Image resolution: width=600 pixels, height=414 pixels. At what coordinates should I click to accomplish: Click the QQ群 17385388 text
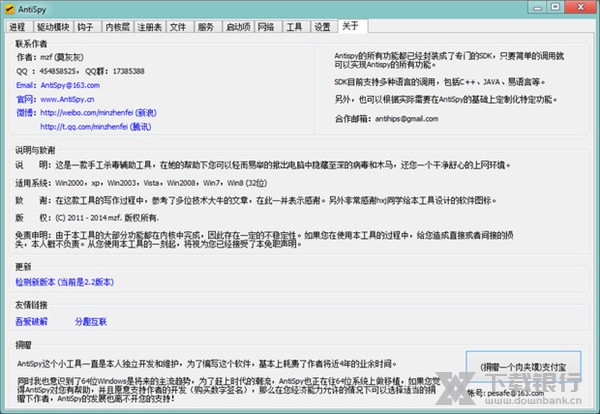click(x=115, y=72)
